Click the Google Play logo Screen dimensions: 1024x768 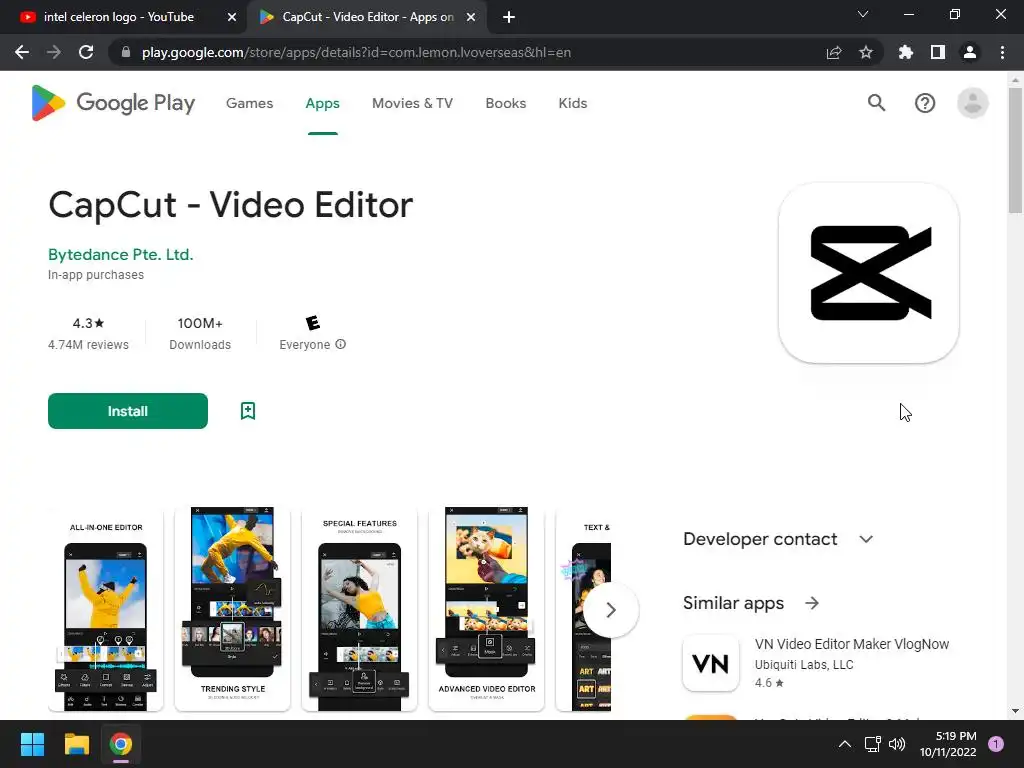pos(113,103)
